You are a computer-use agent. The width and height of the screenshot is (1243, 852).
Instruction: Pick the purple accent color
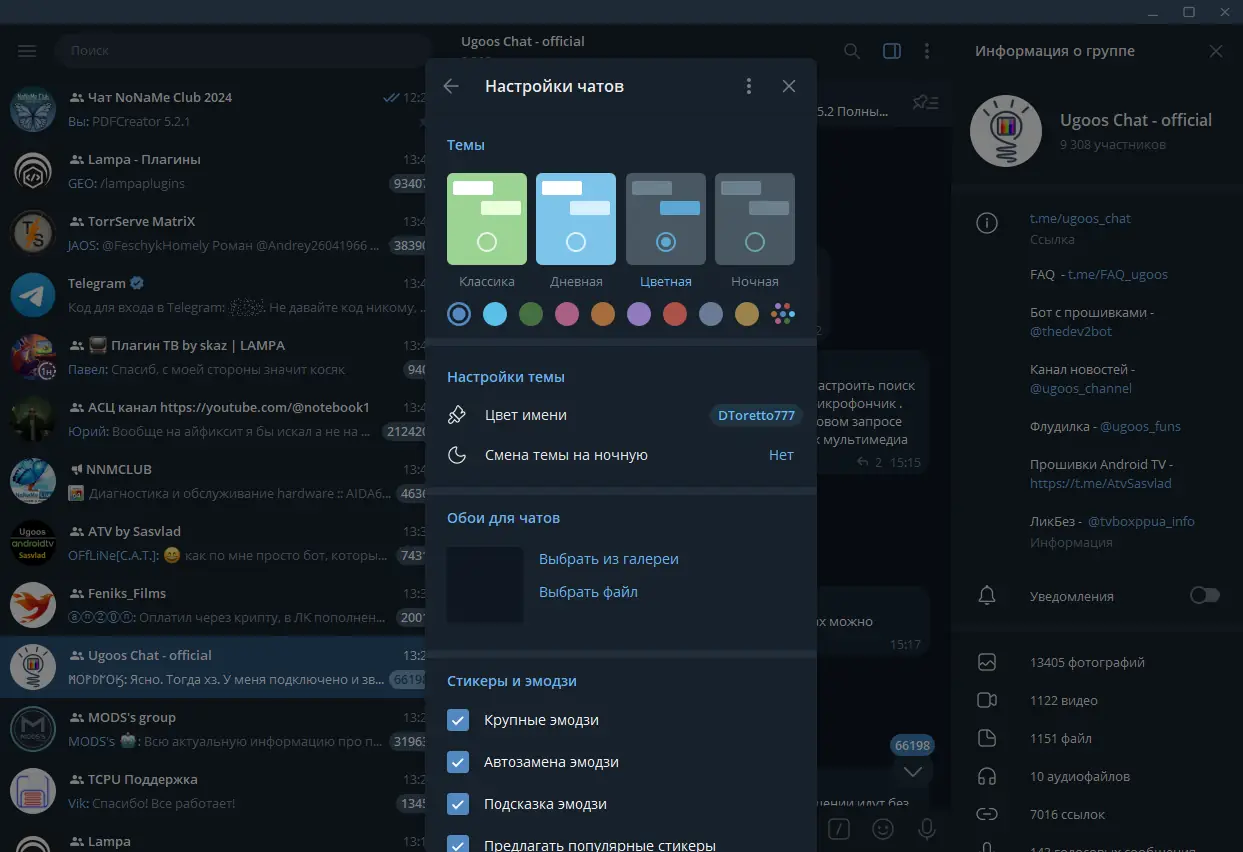coord(639,314)
